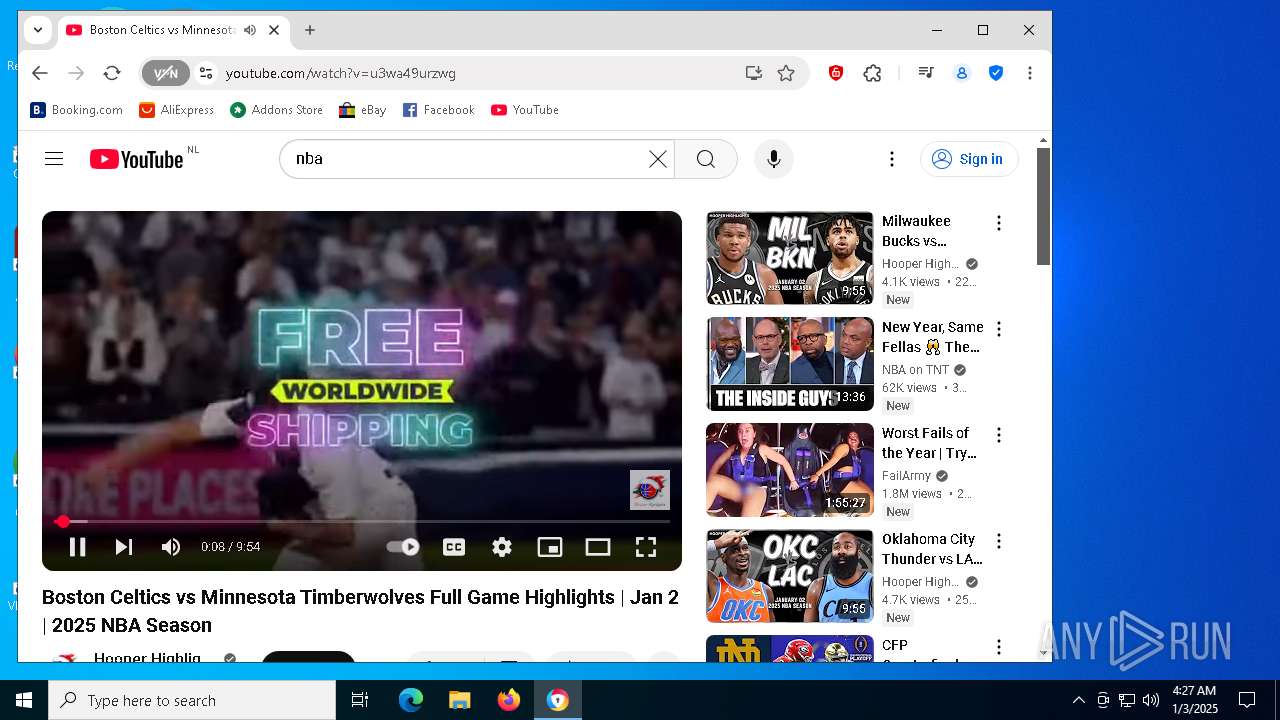The image size is (1280, 720).
Task: Open tab search dropdown arrow
Action: click(38, 30)
